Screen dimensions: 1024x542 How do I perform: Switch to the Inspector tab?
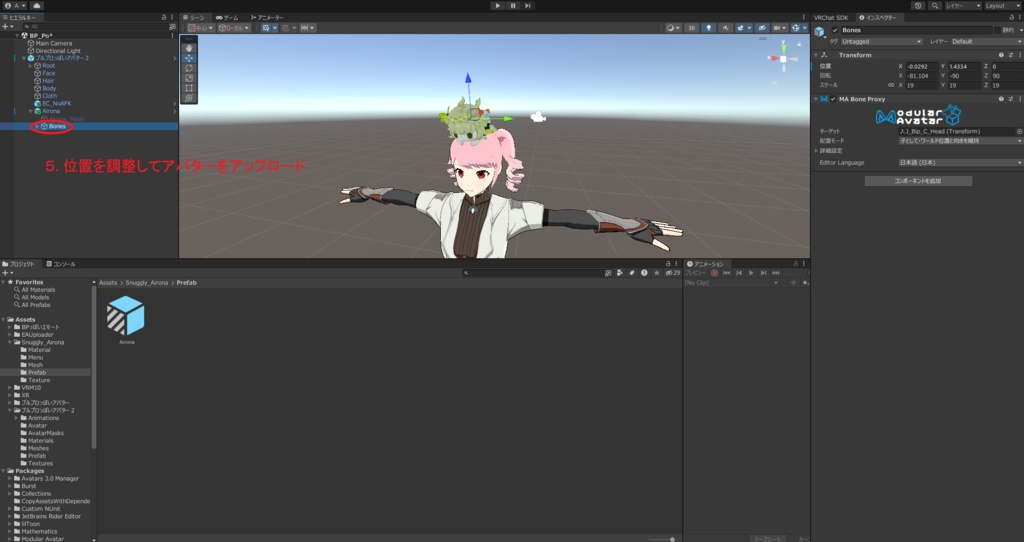click(x=878, y=18)
